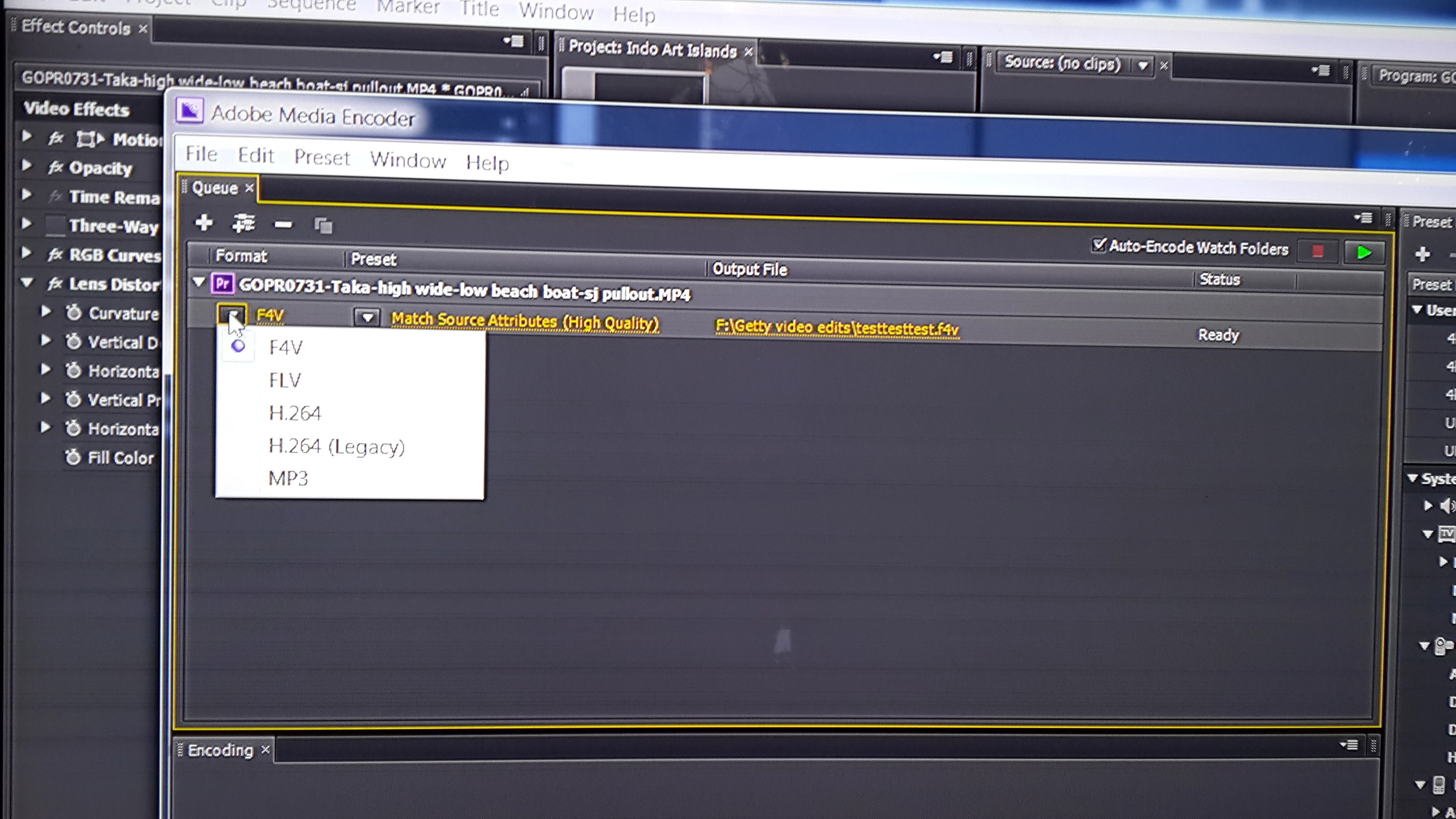Collapse the Lens Distortion effect
This screenshot has height=819, width=1456.
pos(27,282)
